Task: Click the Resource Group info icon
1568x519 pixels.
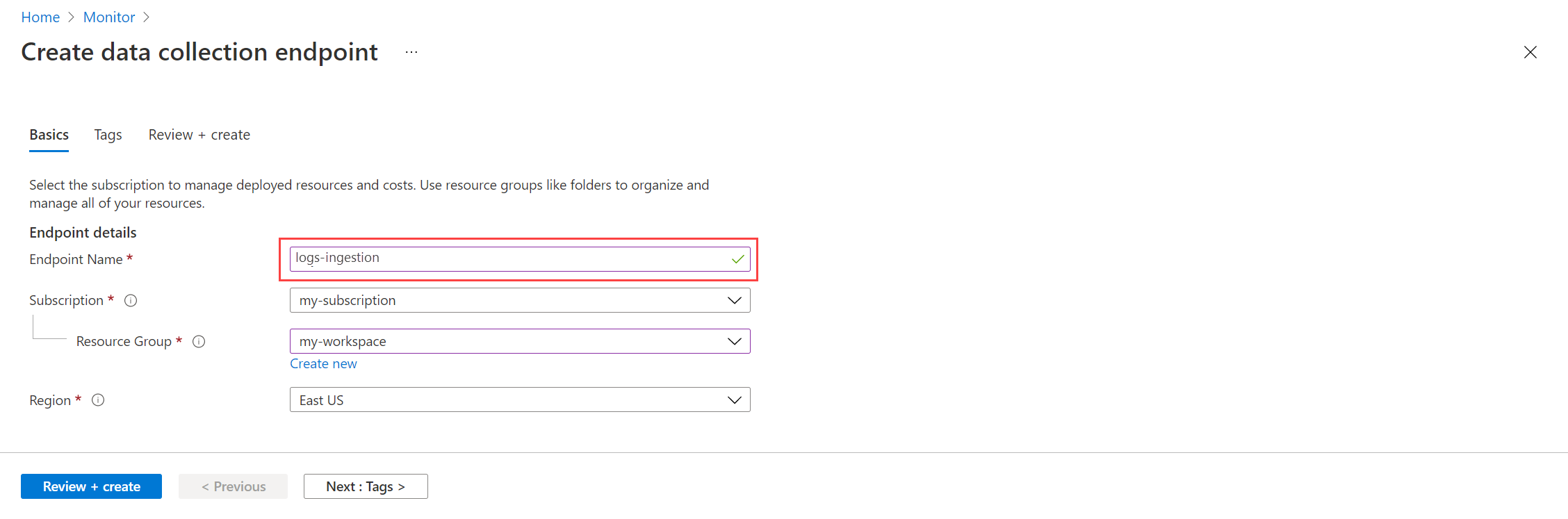Action: tap(199, 341)
